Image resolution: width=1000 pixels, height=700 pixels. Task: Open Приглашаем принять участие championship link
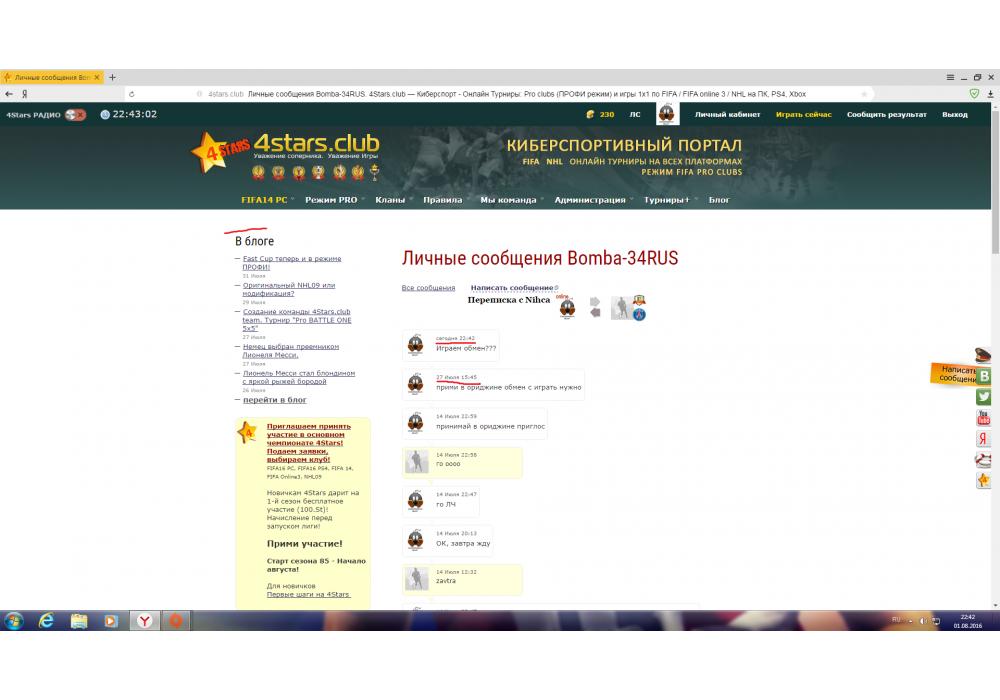click(x=309, y=442)
